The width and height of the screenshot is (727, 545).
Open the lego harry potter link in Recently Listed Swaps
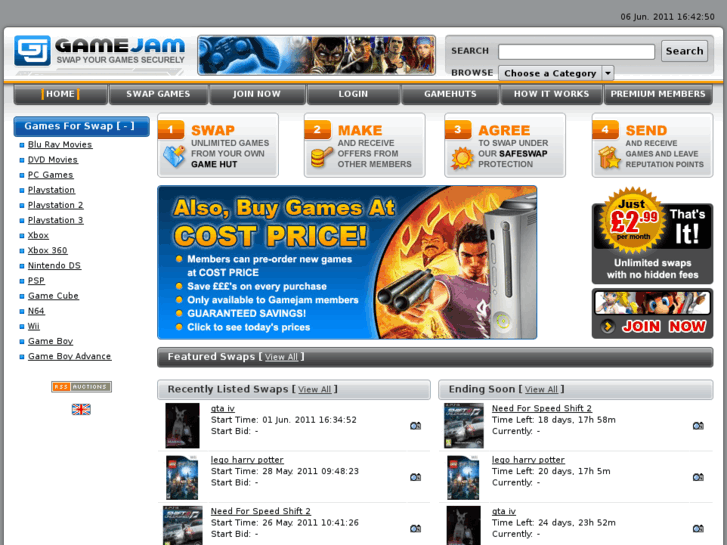(247, 460)
